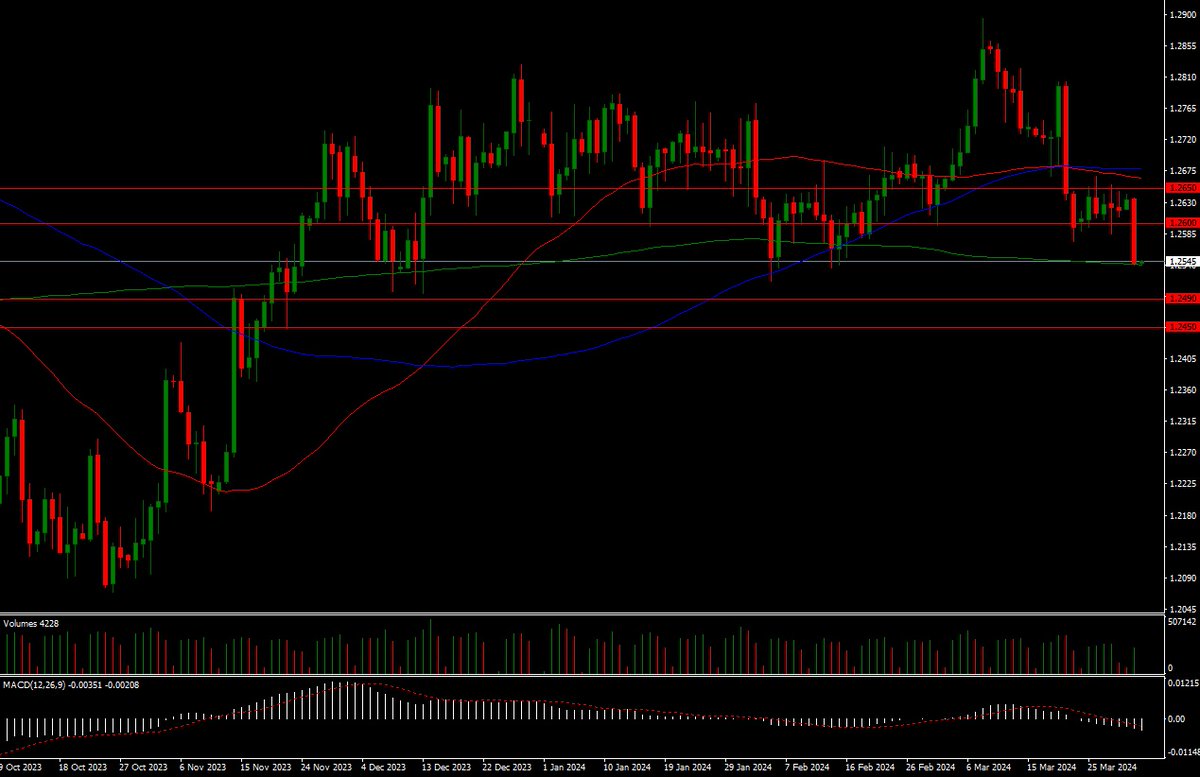This screenshot has width=1200, height=777.
Task: Click the 25 Mar 2024 date label
Action: click(1112, 768)
